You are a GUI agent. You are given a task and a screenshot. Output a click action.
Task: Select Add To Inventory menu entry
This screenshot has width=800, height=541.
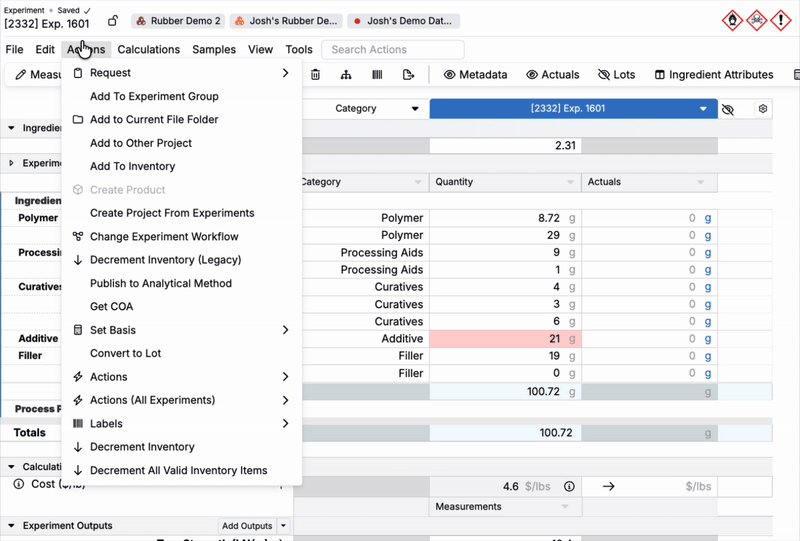(132, 166)
